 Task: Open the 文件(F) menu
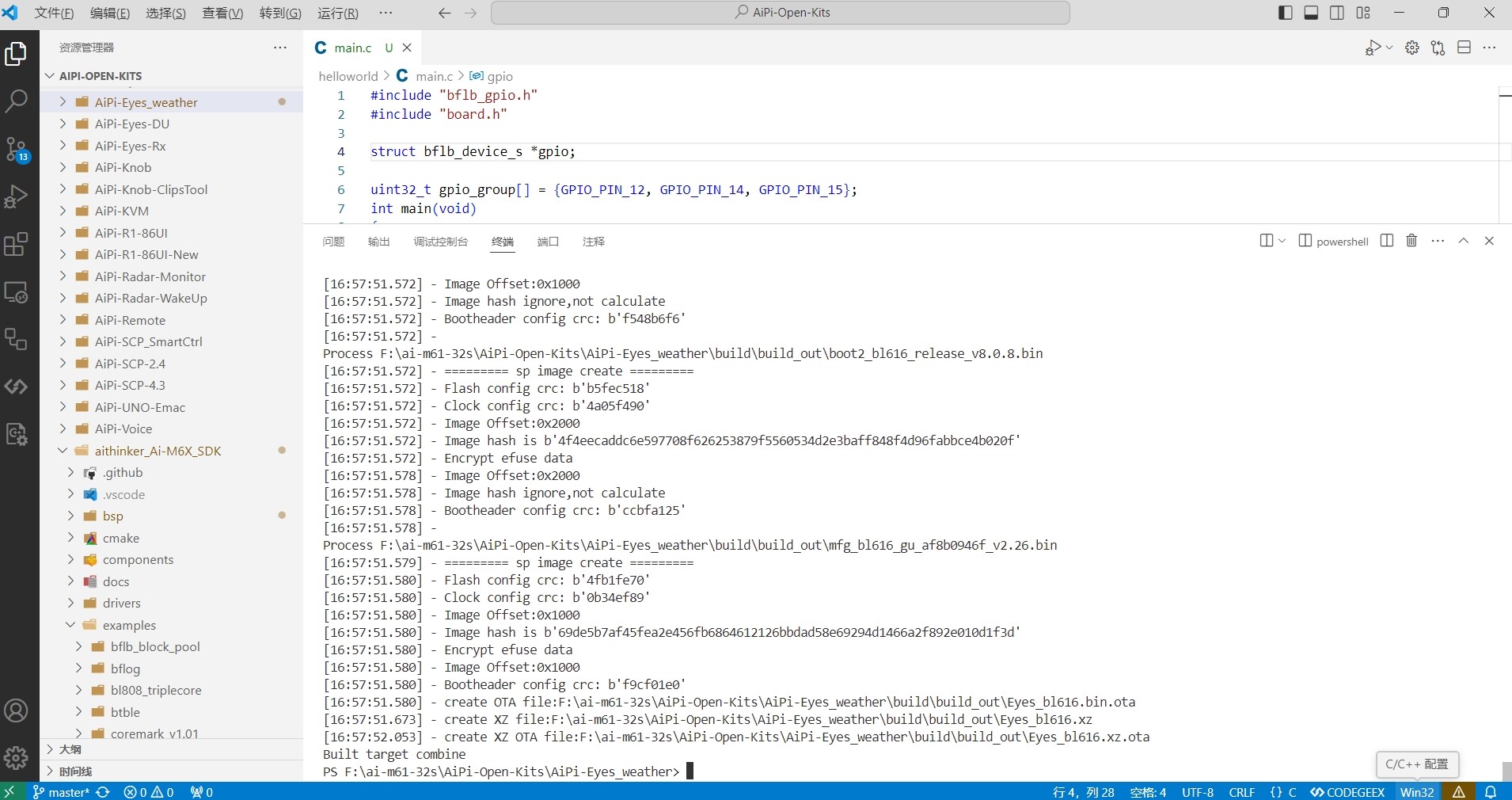click(x=54, y=13)
